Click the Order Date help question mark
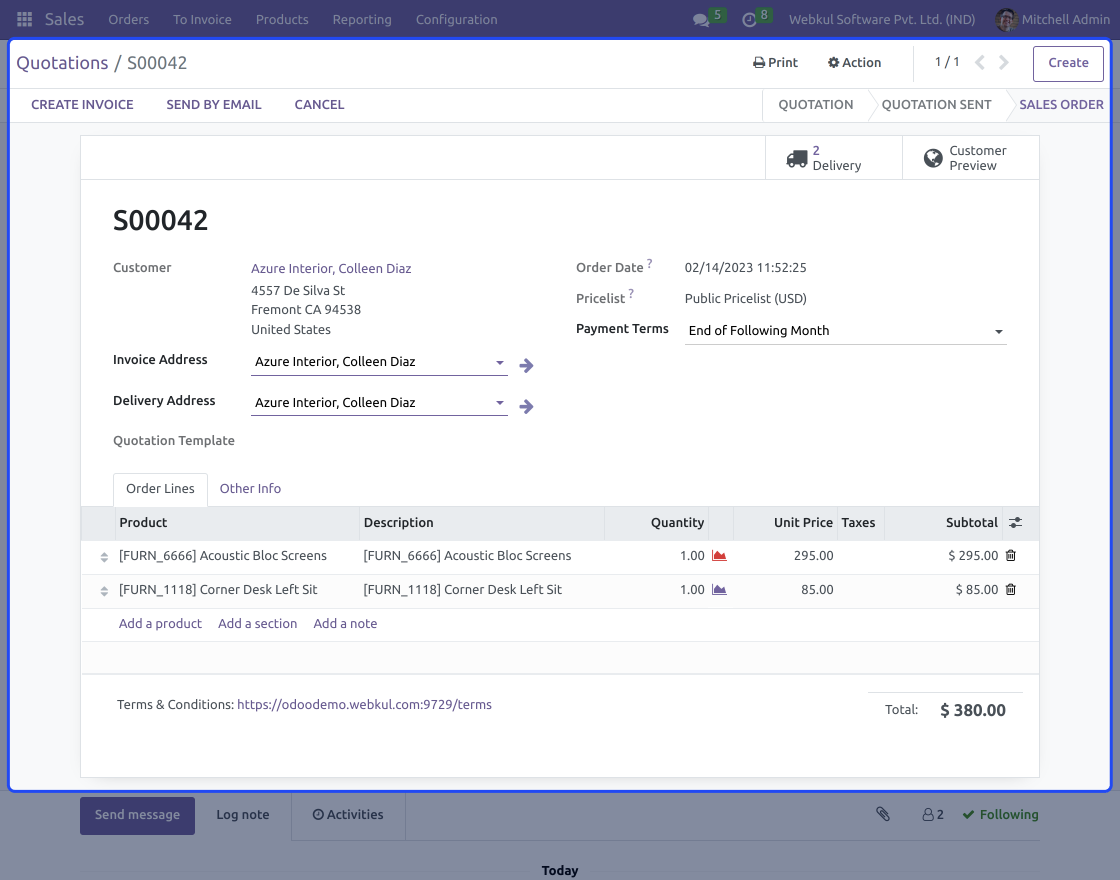The image size is (1120, 880). [x=649, y=264]
